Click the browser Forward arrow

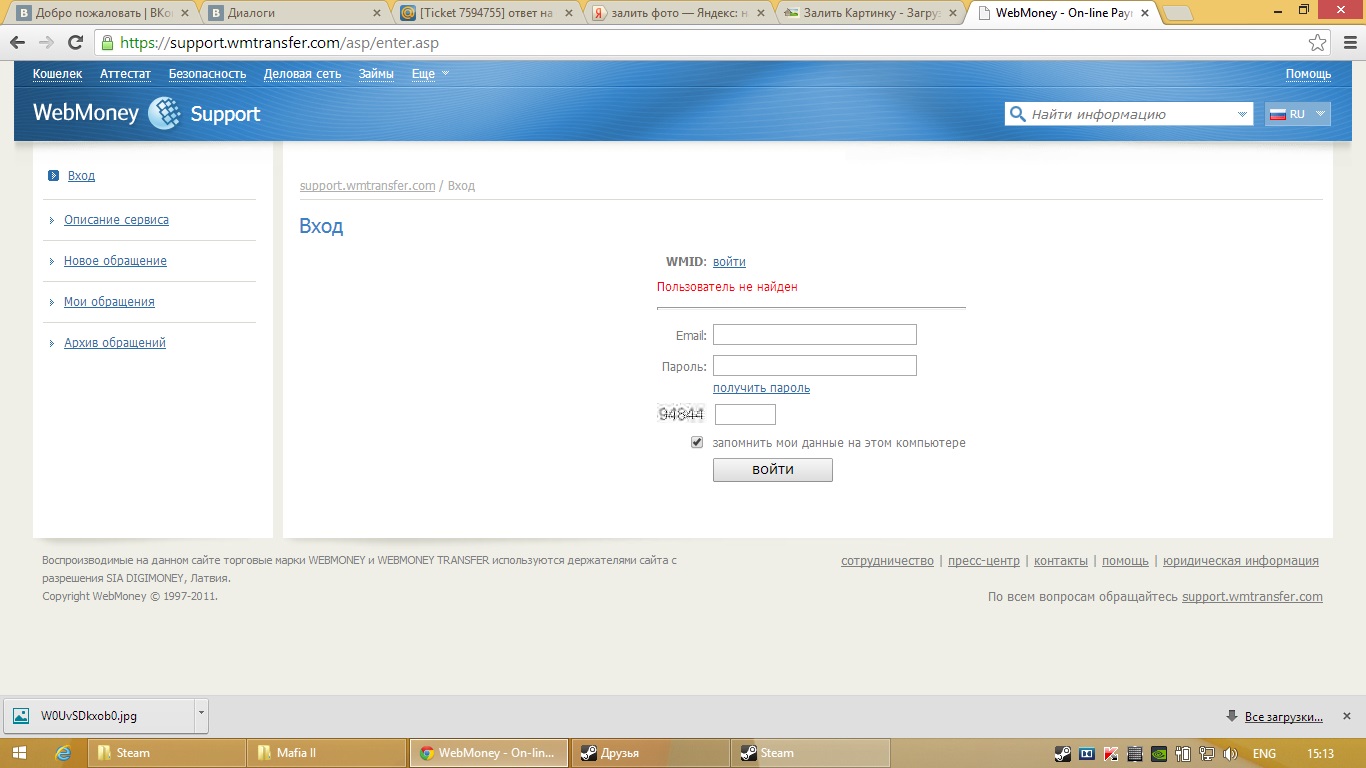coord(46,43)
